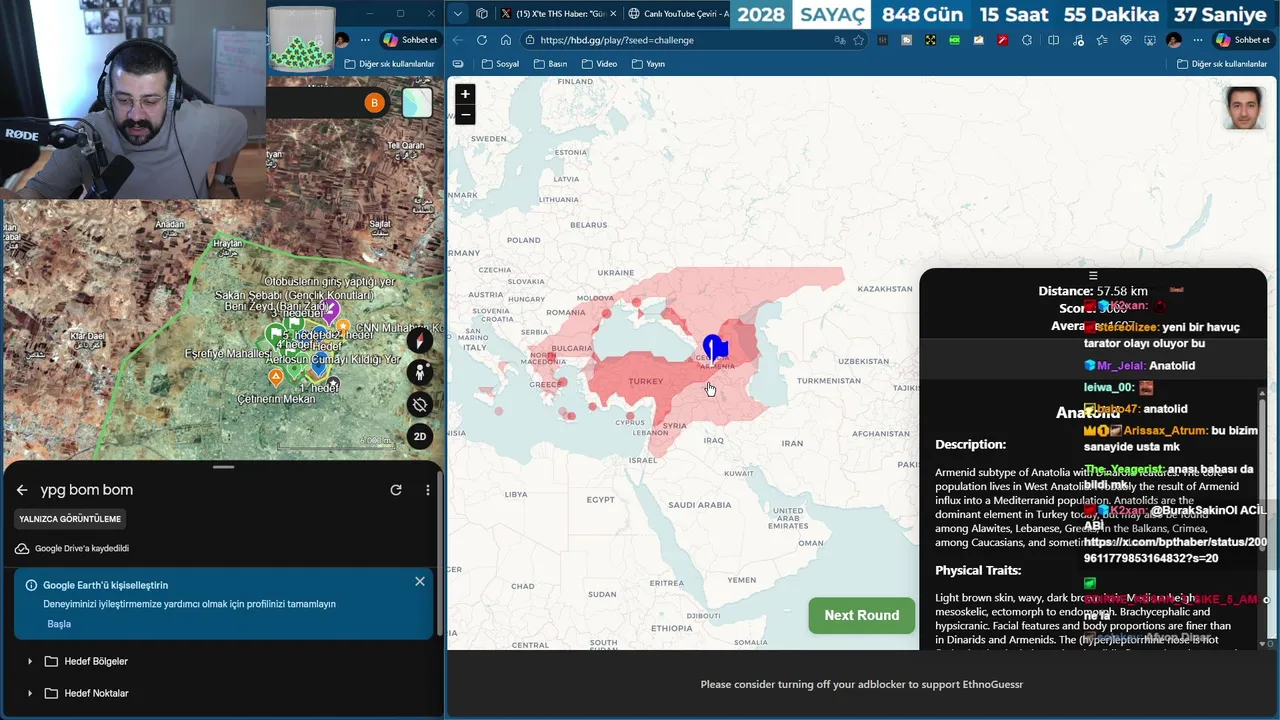This screenshot has width=1280, height=720.
Task: Click the Başla link in banner
Action: 59,624
